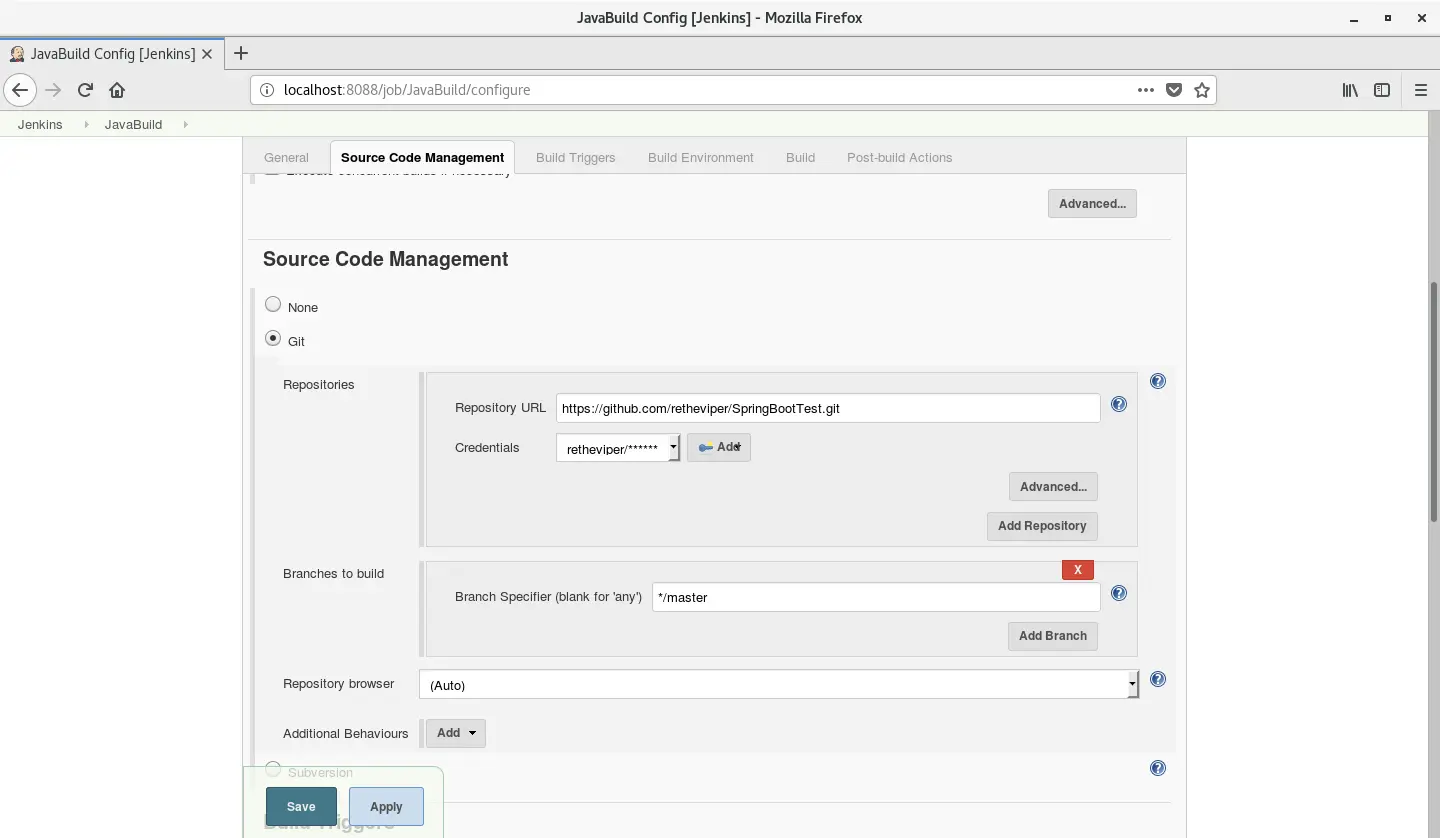1440x838 pixels.
Task: Delete branch with red X button
Action: tap(1078, 570)
